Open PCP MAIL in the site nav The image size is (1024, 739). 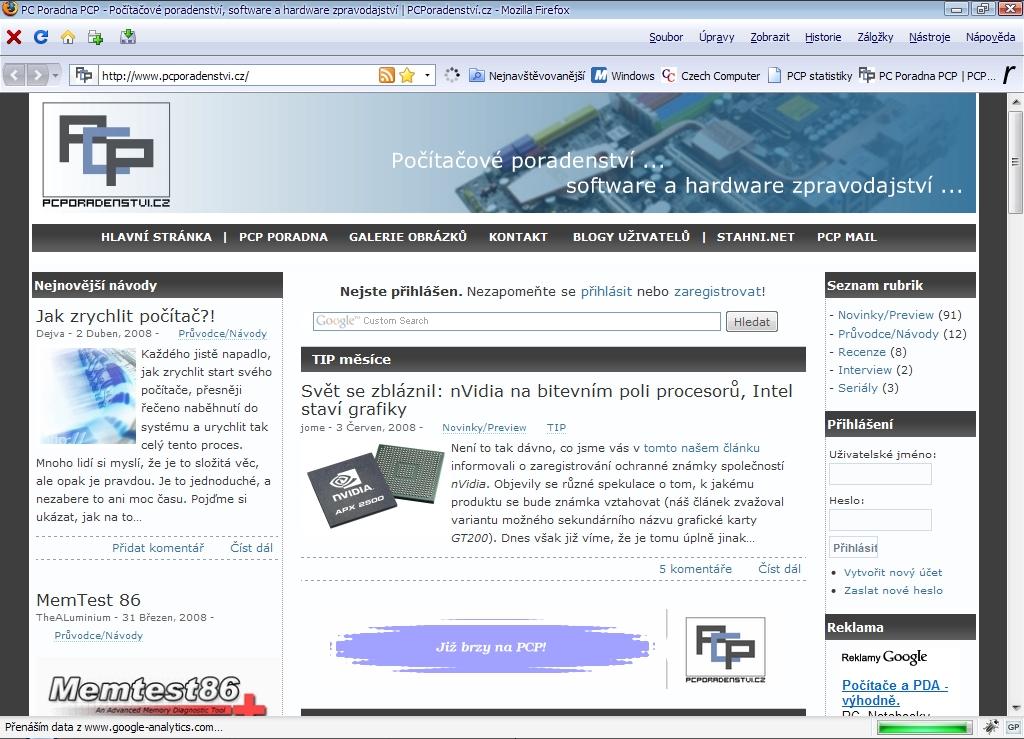click(846, 237)
